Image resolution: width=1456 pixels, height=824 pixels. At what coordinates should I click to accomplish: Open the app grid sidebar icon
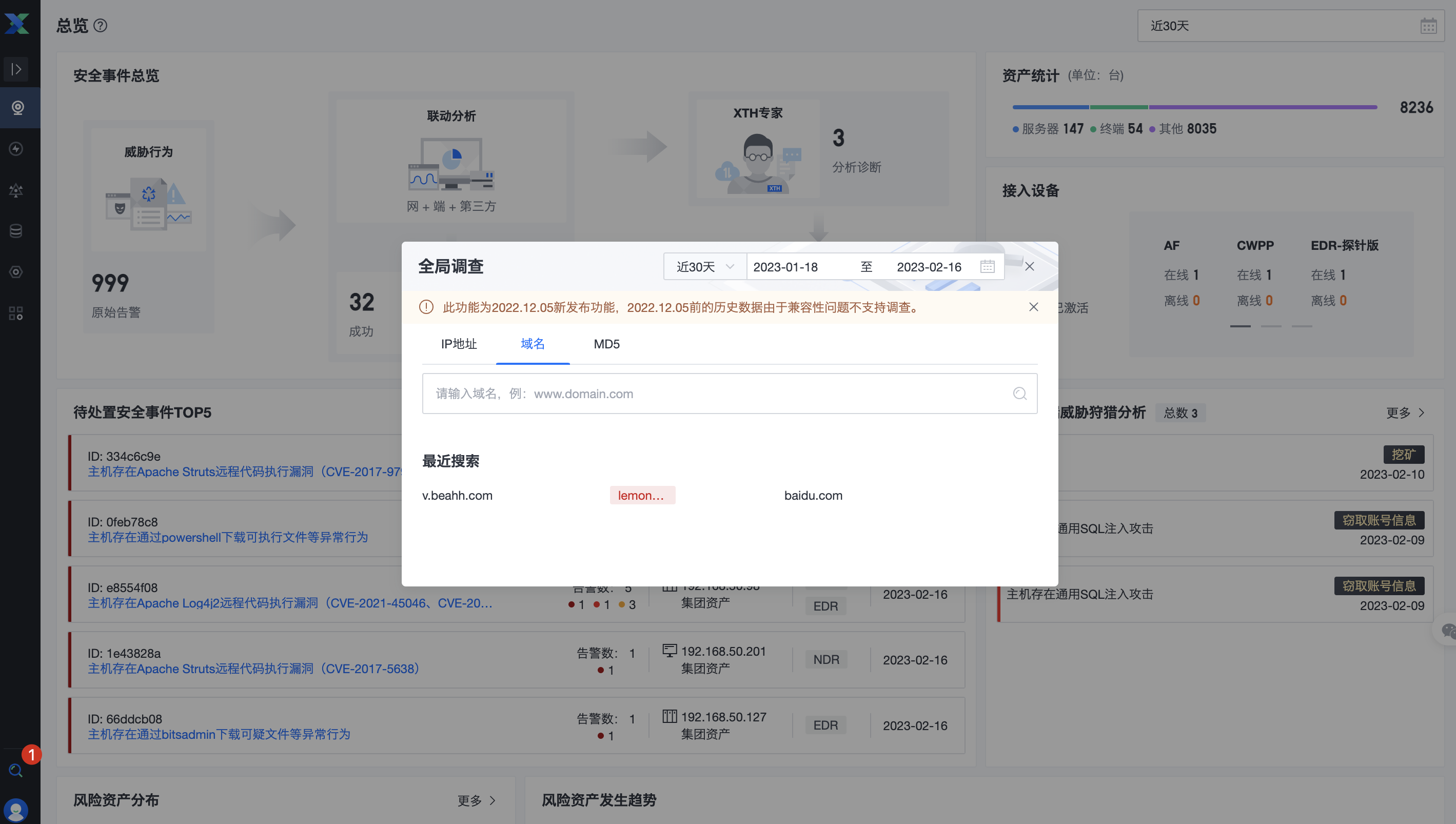[16, 313]
